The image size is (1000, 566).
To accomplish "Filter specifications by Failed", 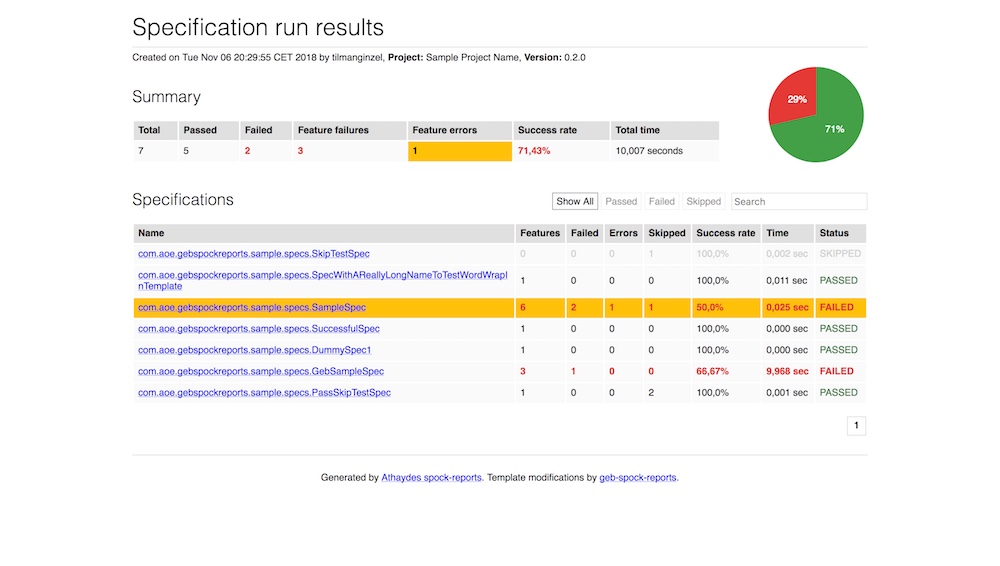I will 661,201.
